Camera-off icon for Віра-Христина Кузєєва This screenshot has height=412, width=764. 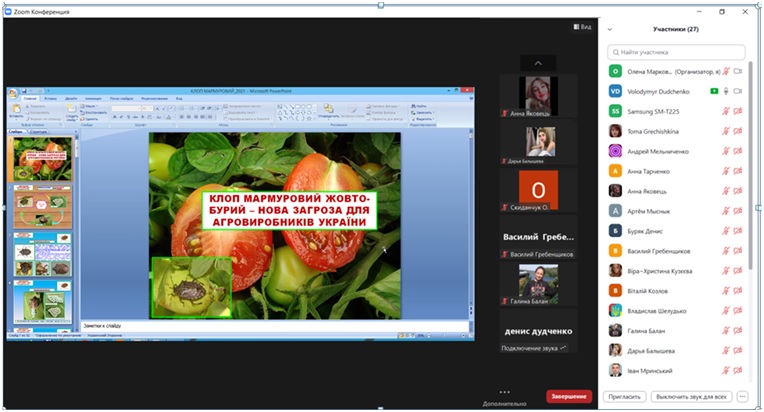(738, 271)
